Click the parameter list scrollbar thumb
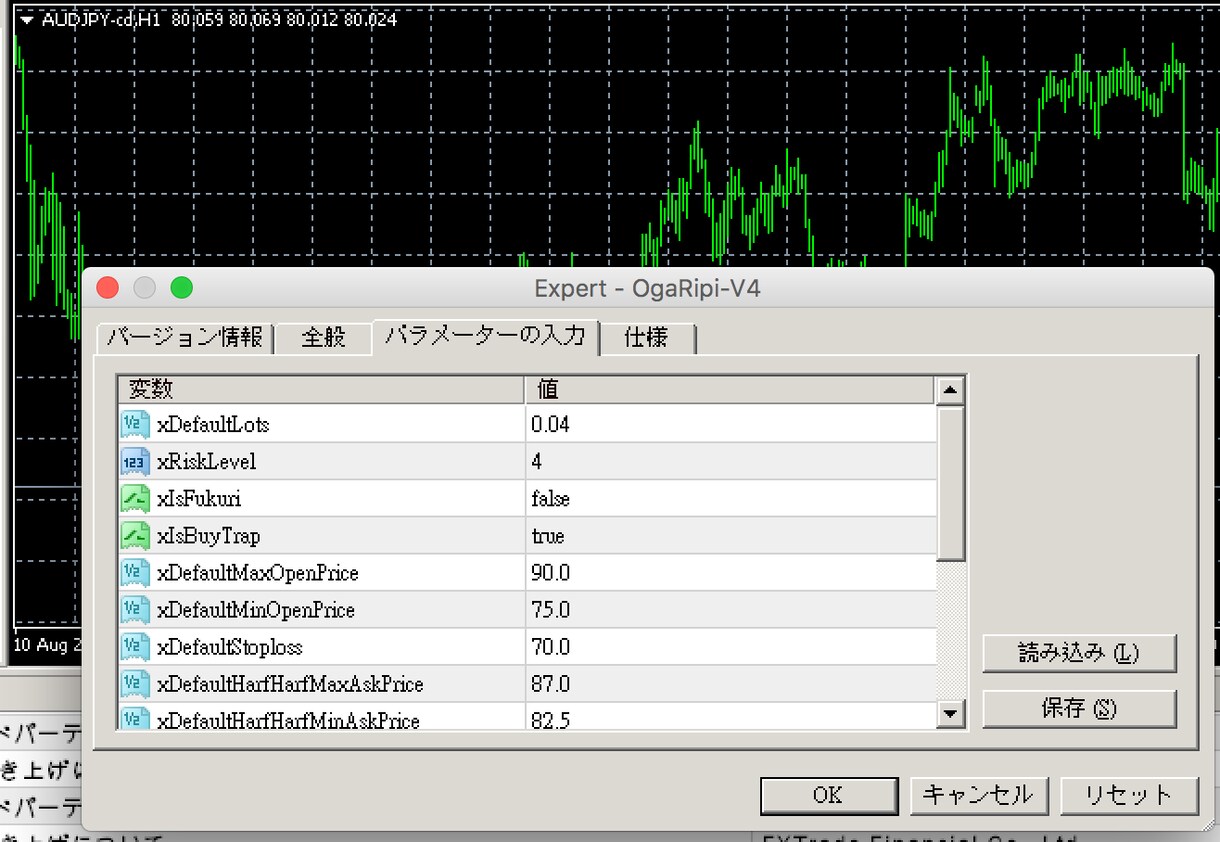 pyautogui.click(x=950, y=482)
